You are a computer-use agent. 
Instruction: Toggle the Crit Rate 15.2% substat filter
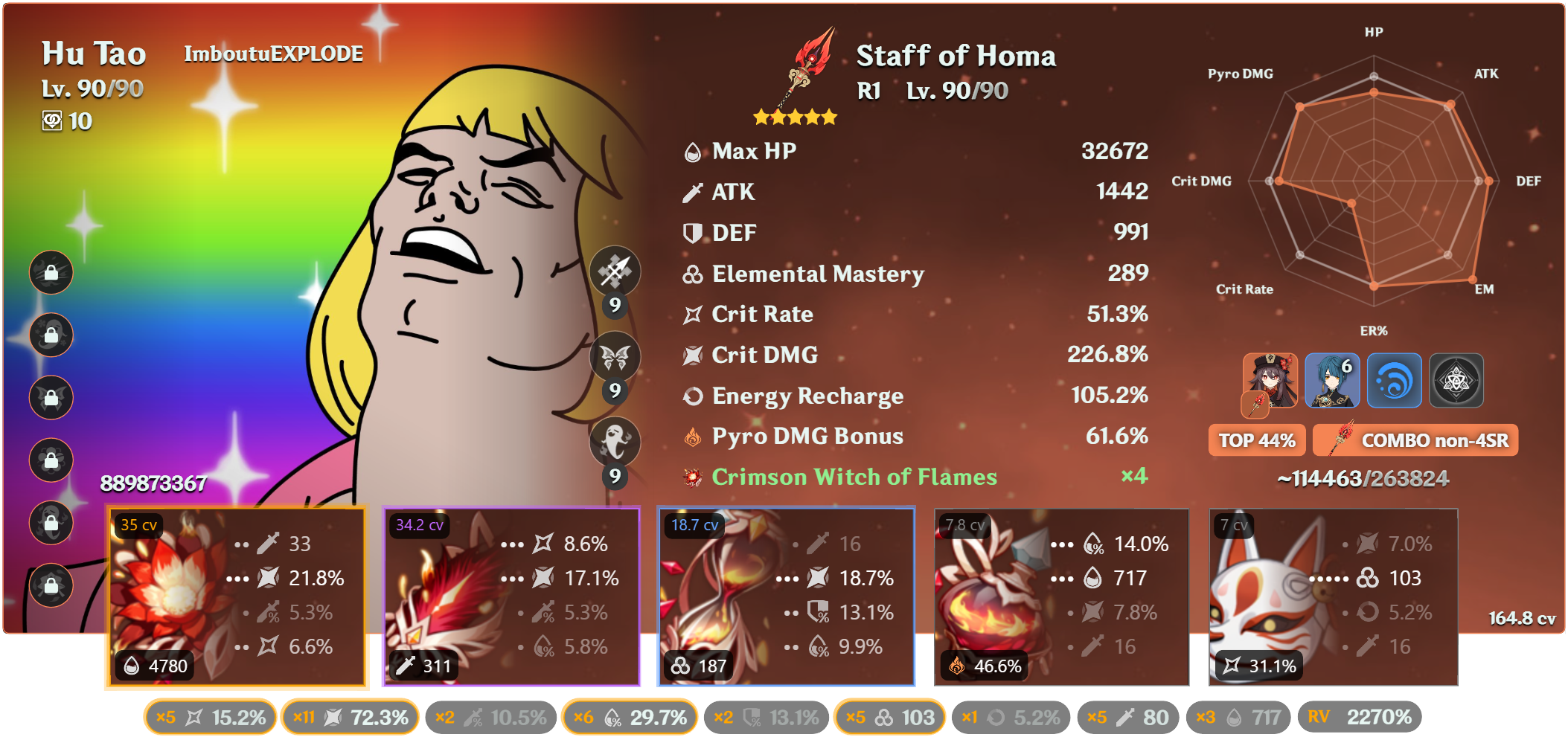(210, 717)
